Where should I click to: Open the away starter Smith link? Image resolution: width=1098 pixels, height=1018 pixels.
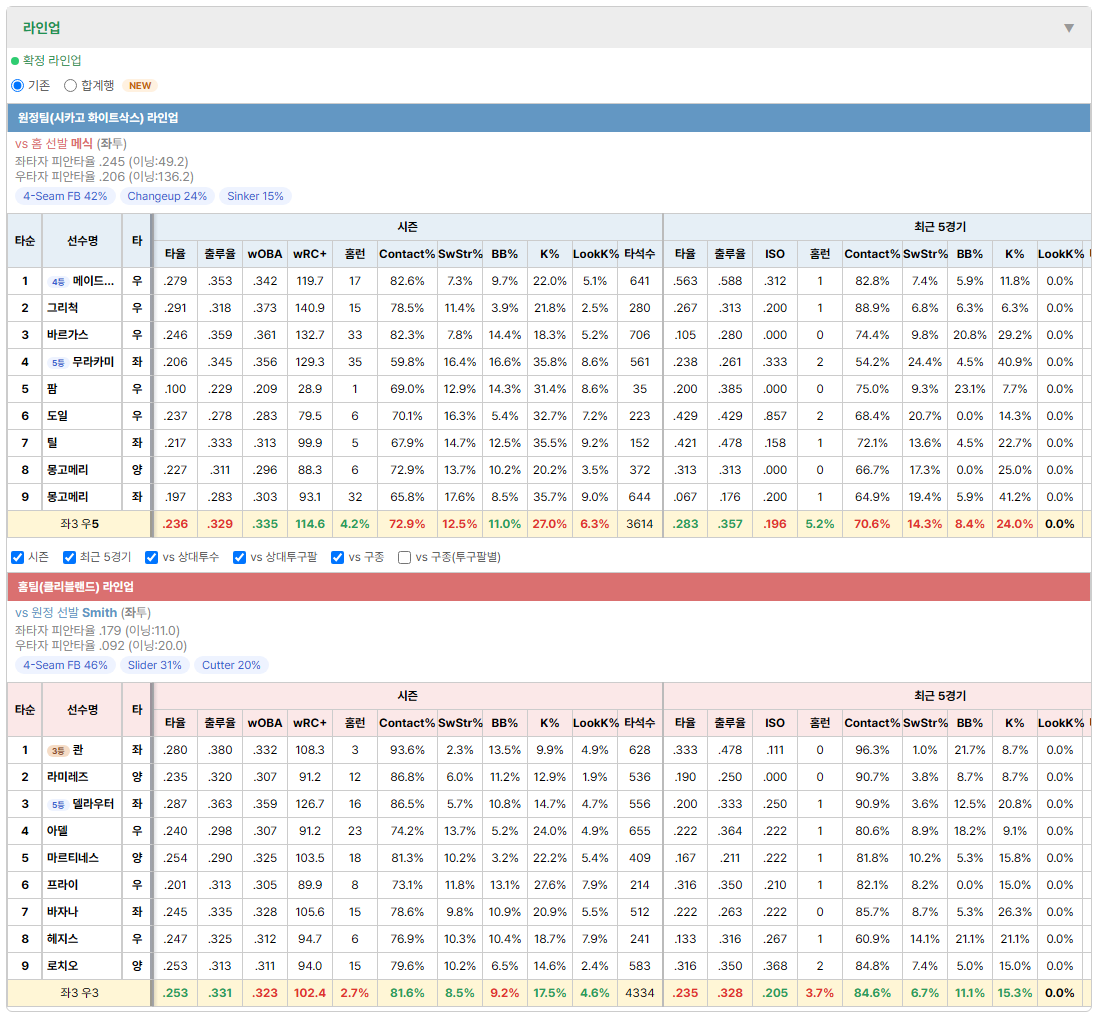click(99, 613)
